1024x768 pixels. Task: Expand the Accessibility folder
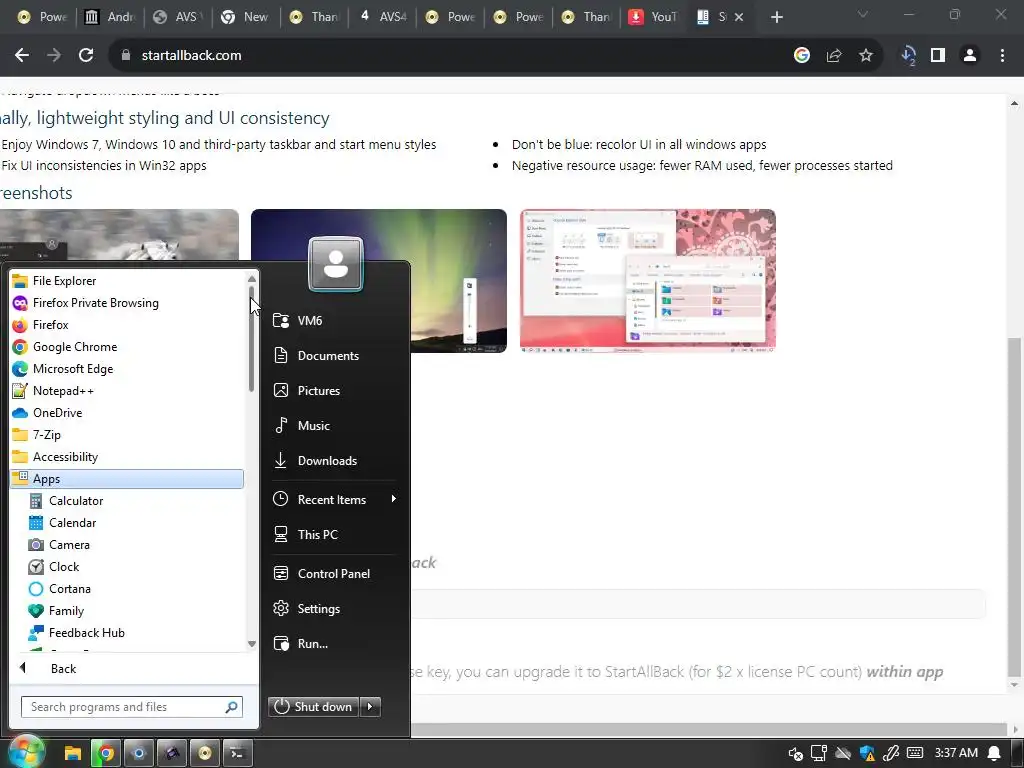pos(127,457)
